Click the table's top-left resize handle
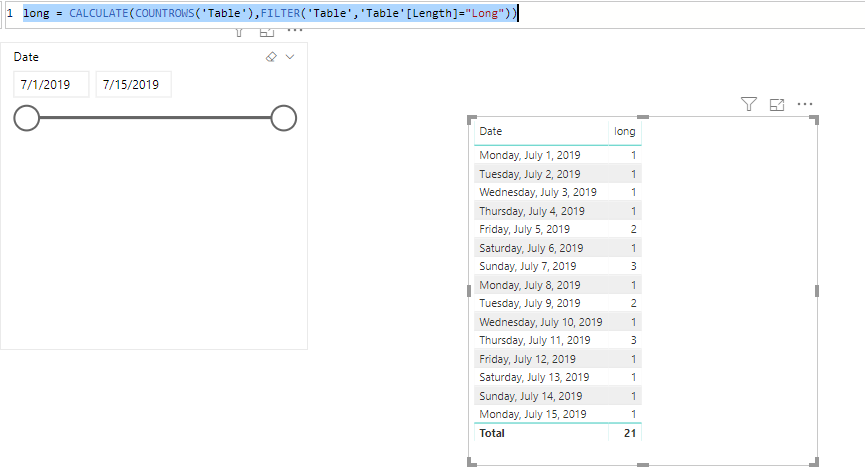Screen dimensions: 865x475 tap(471, 120)
